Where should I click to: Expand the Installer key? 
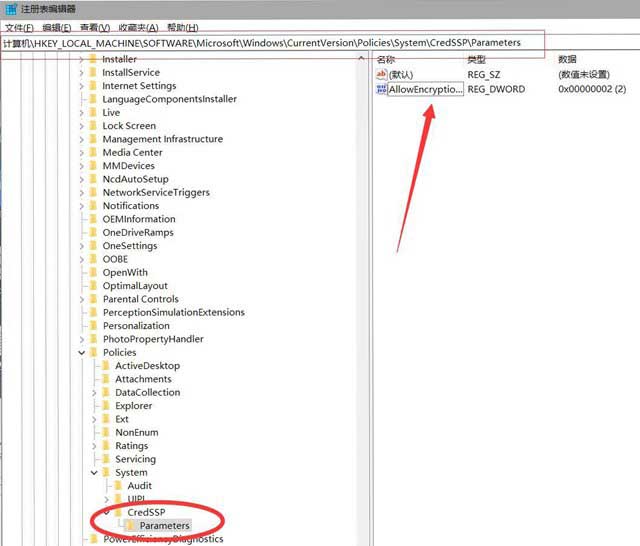[81, 60]
